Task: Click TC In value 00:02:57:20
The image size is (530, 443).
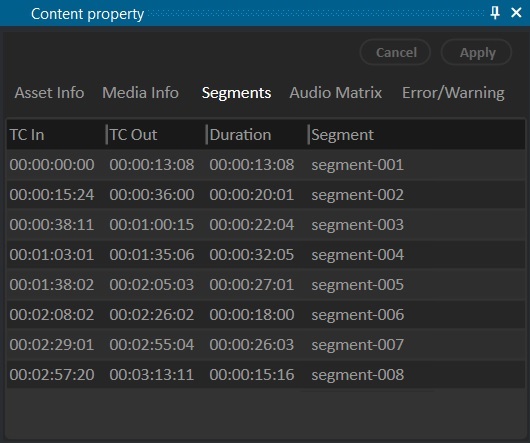Action: point(52,374)
